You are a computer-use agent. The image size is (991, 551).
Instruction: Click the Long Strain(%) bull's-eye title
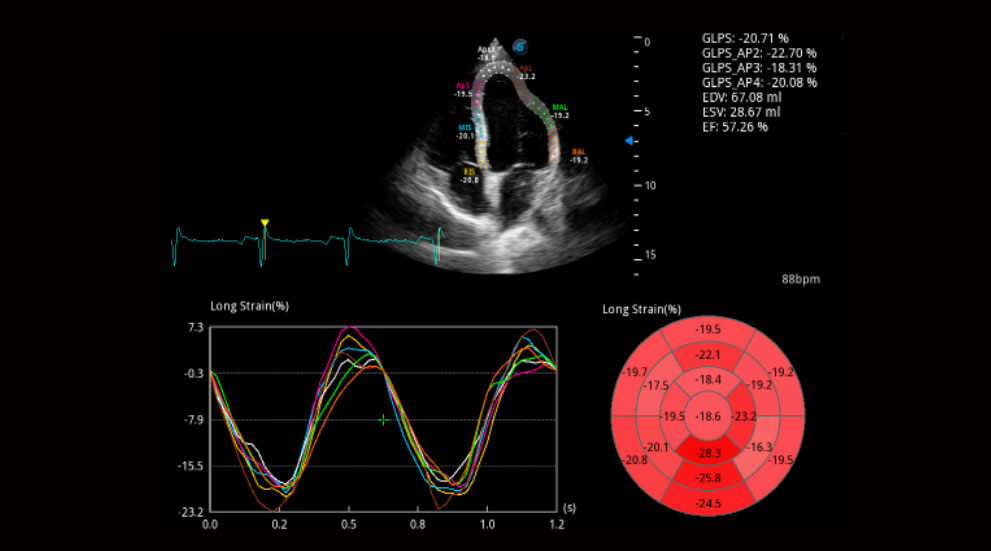click(641, 309)
